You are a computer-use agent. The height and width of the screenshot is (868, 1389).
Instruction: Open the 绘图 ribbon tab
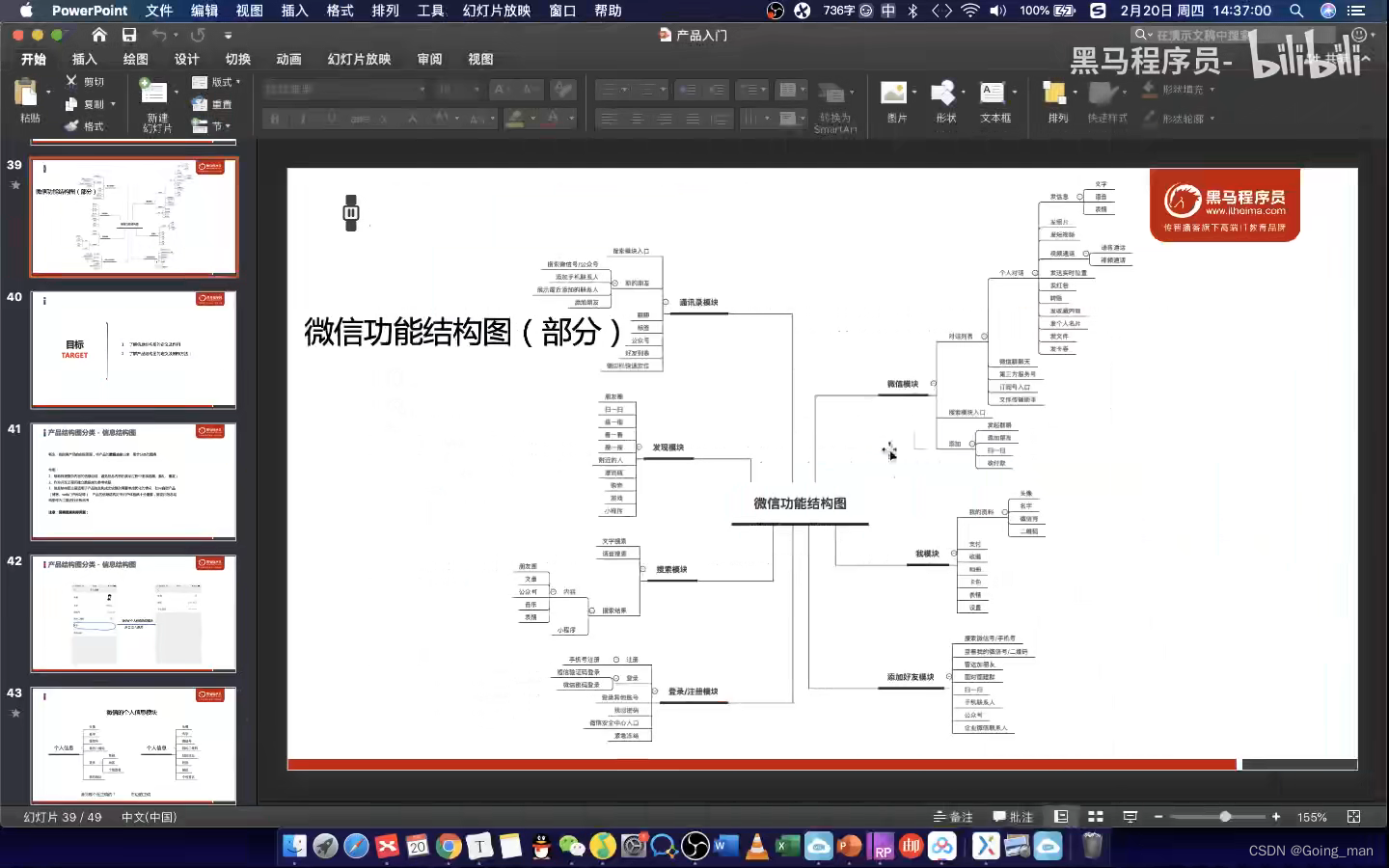pos(136,59)
